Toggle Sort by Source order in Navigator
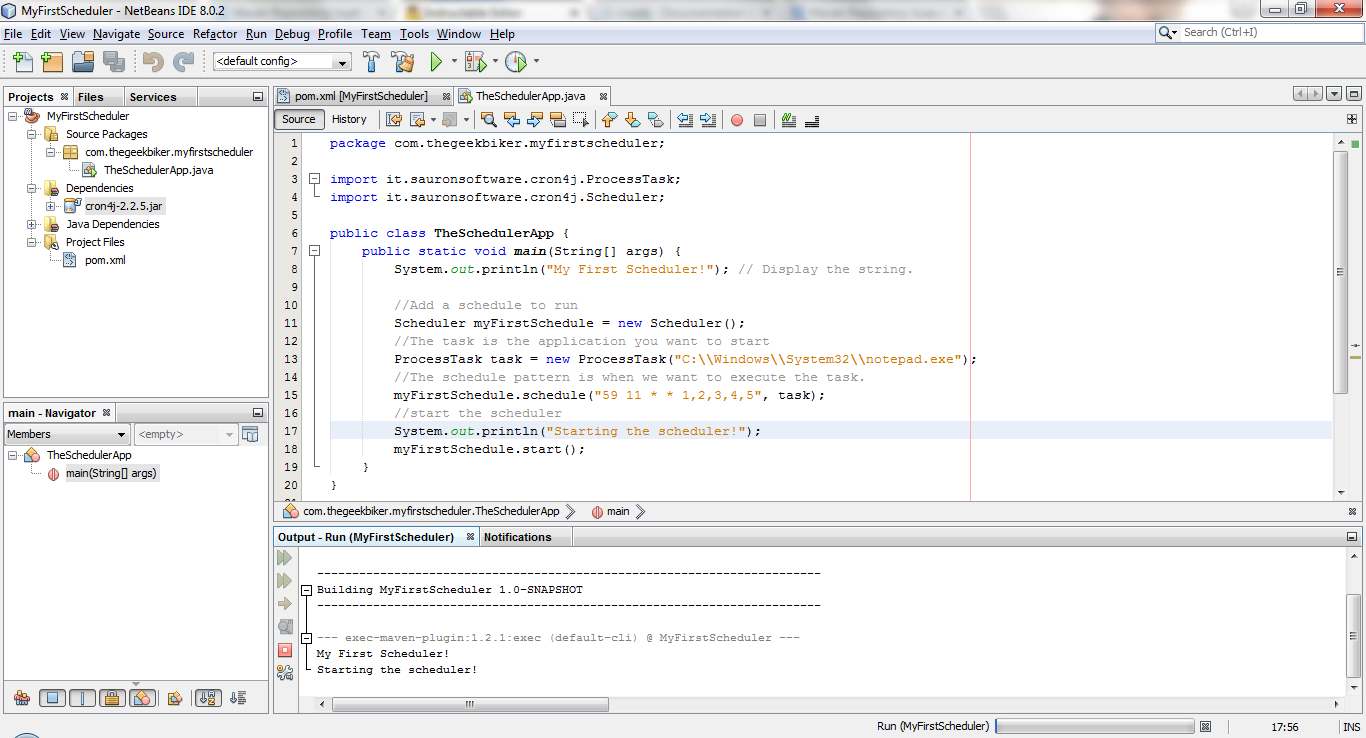 [x=238, y=698]
